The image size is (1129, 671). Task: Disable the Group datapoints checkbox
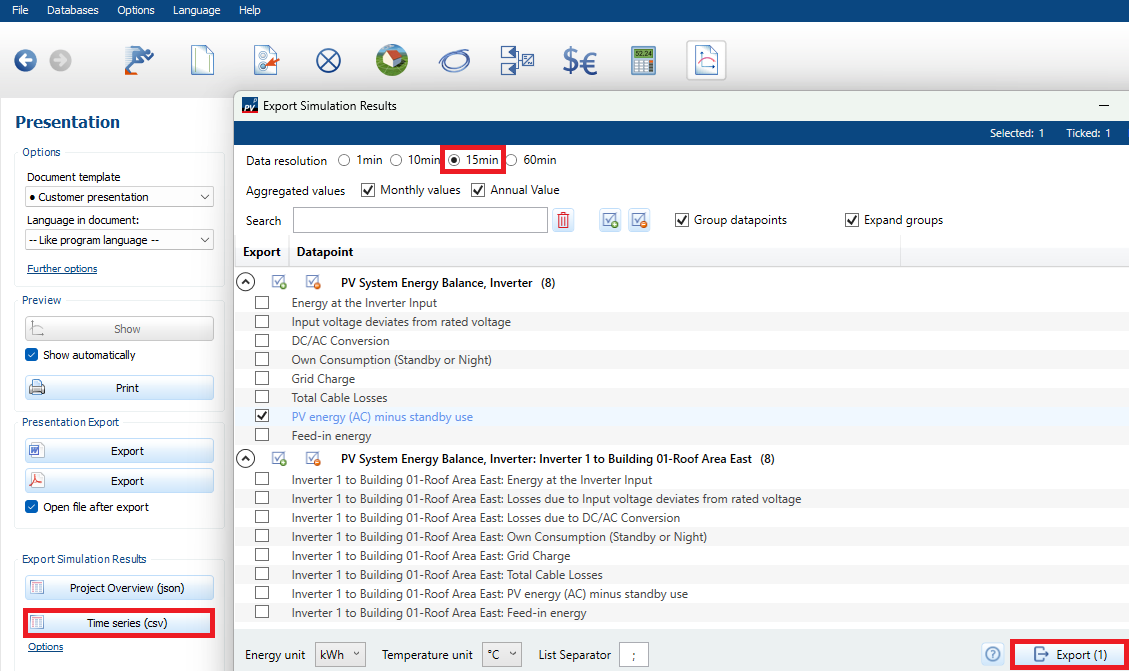coord(682,220)
